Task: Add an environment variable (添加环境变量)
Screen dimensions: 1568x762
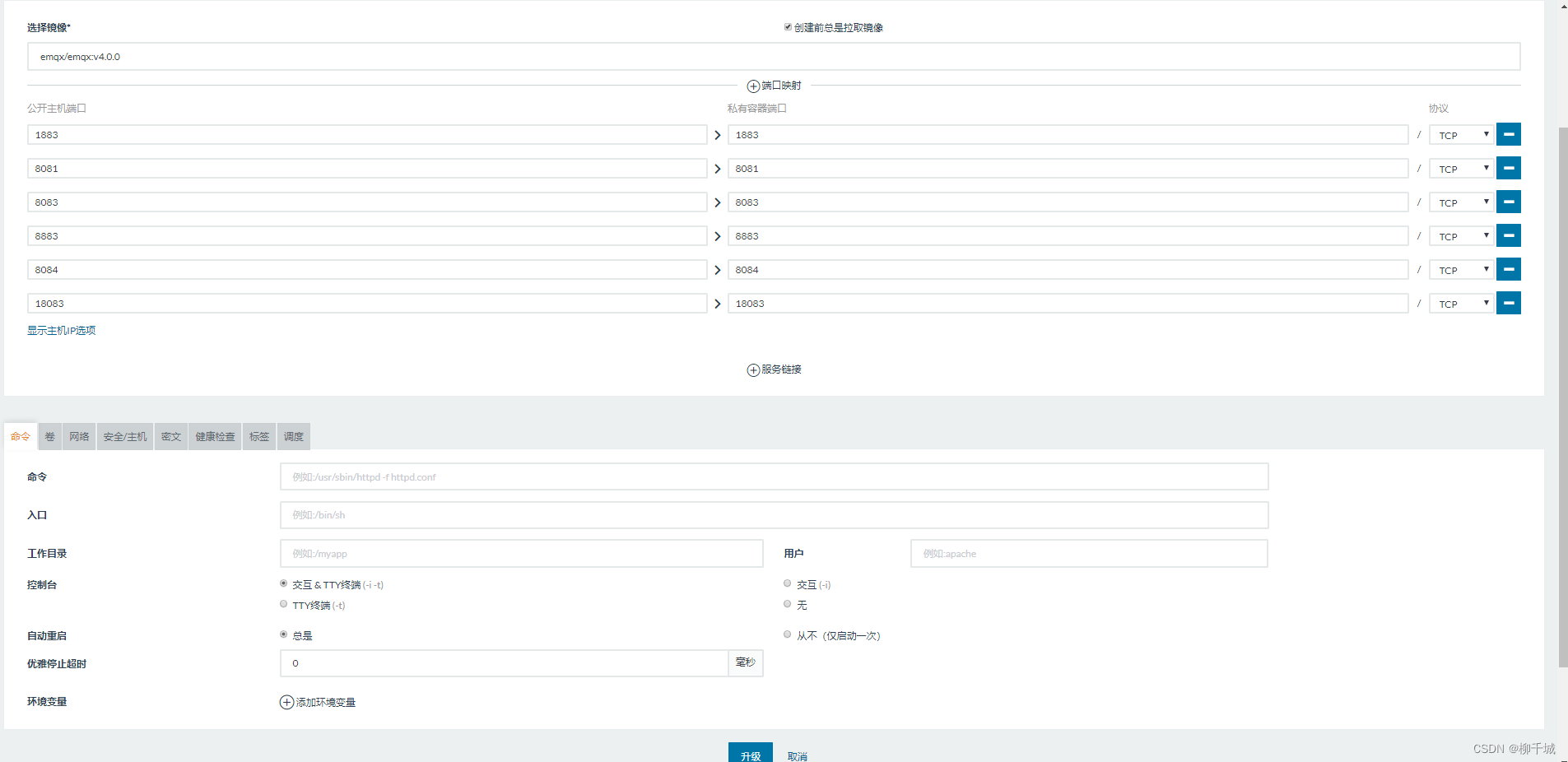Action: pos(318,702)
